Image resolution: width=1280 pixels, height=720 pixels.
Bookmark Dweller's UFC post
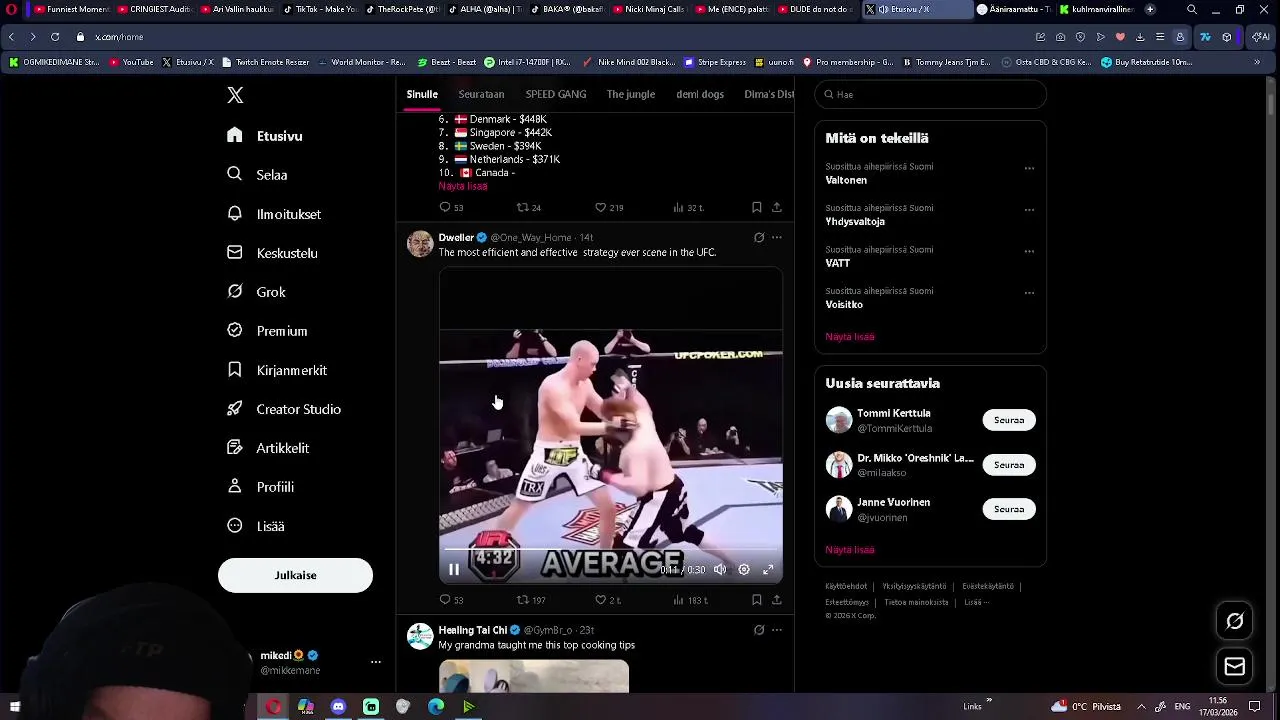click(x=756, y=600)
